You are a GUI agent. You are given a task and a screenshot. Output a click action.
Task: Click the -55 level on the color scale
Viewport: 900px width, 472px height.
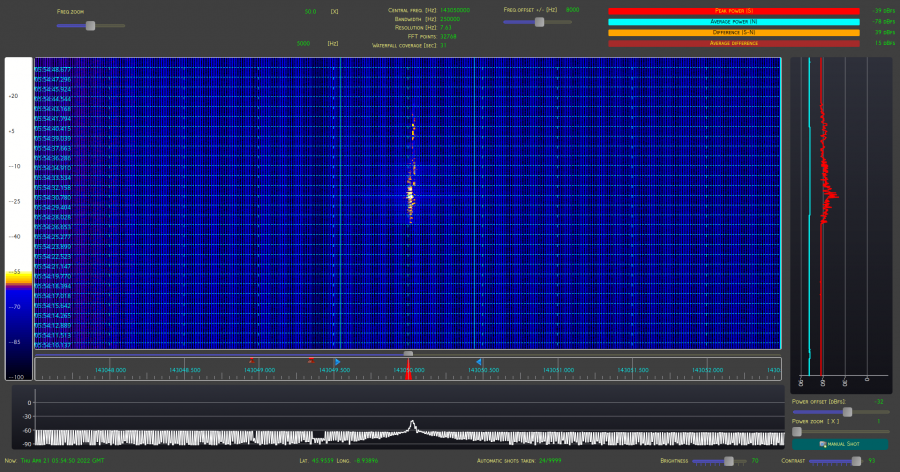pos(14,272)
